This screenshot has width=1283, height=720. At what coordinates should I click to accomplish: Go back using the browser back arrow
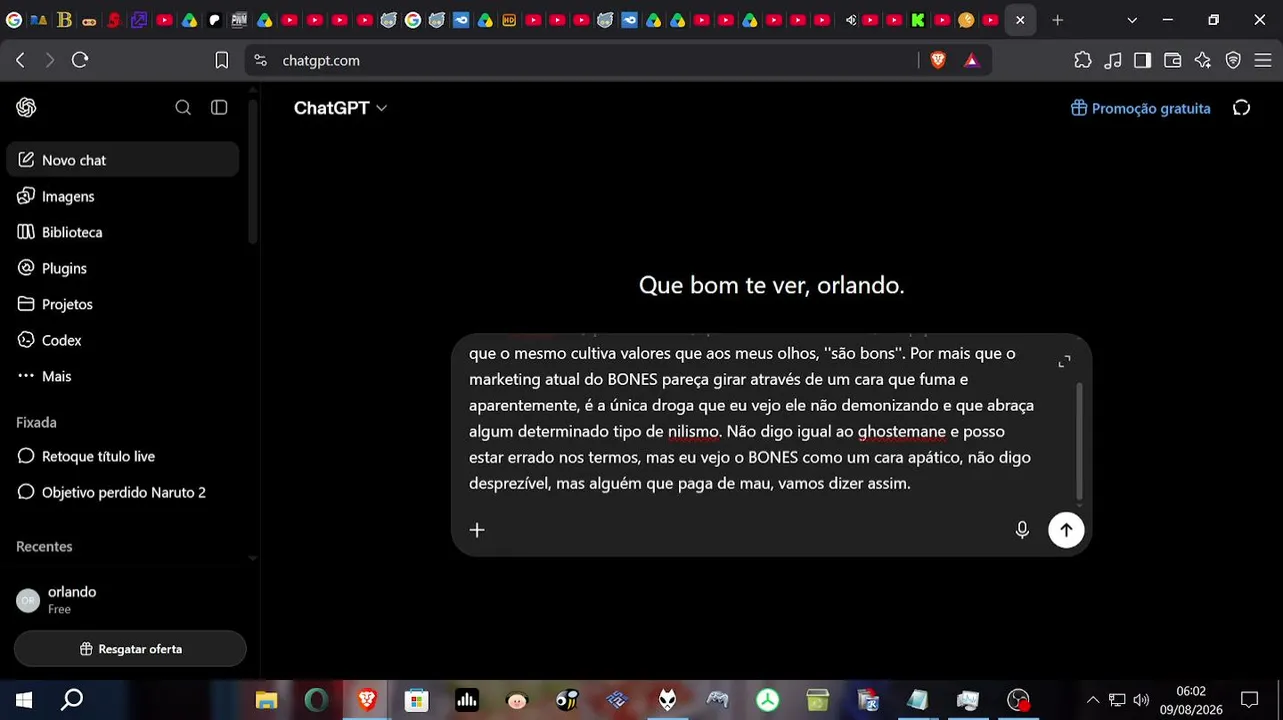pyautogui.click(x=20, y=60)
